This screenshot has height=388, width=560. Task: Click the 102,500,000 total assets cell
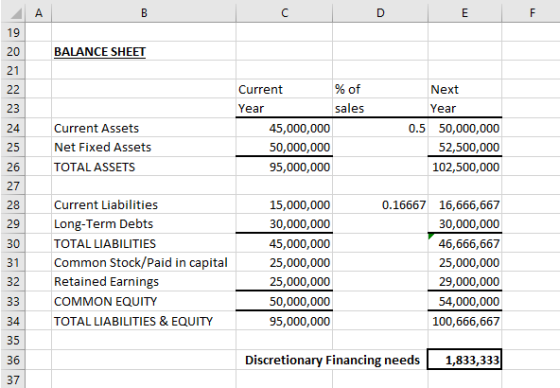coord(465,166)
